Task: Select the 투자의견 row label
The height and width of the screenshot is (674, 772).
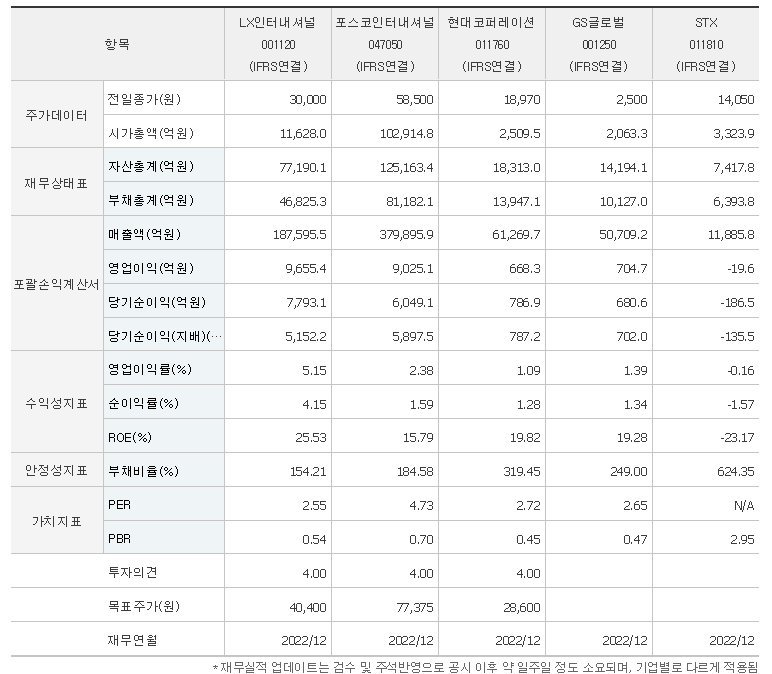Action: tap(132, 573)
